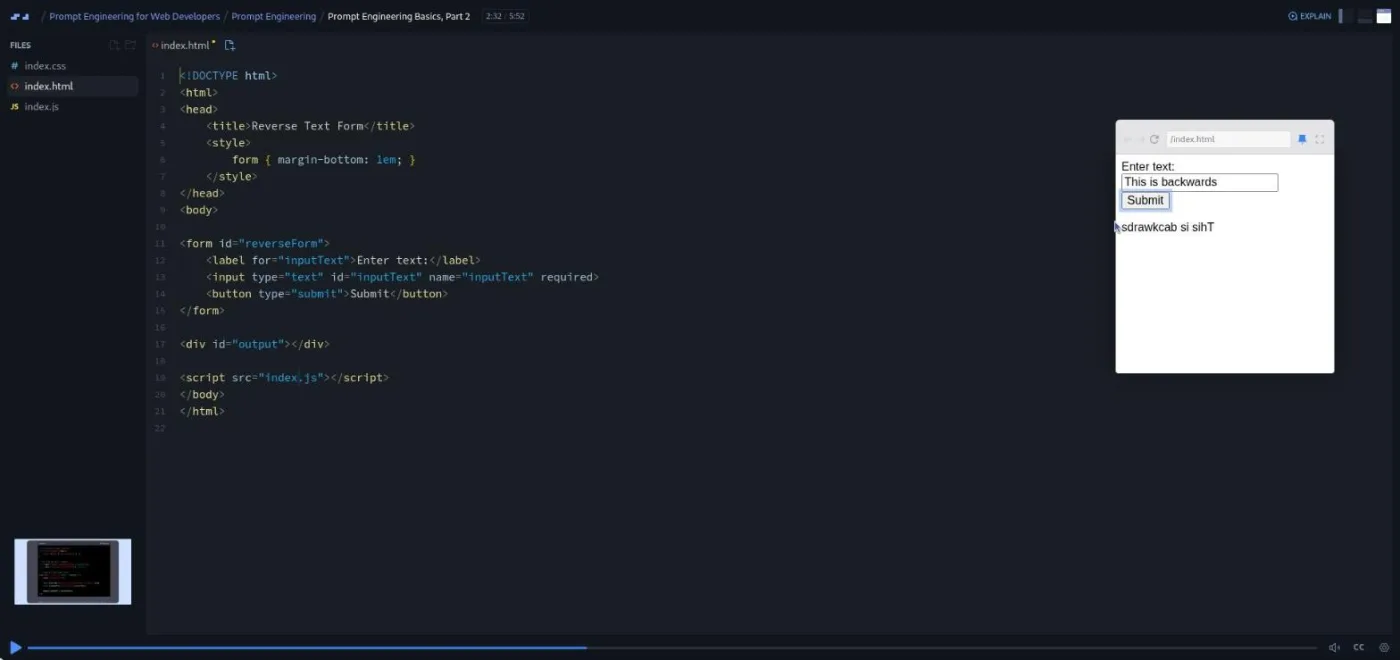
Task: Click the /index.html address bar
Action: [1228, 139]
